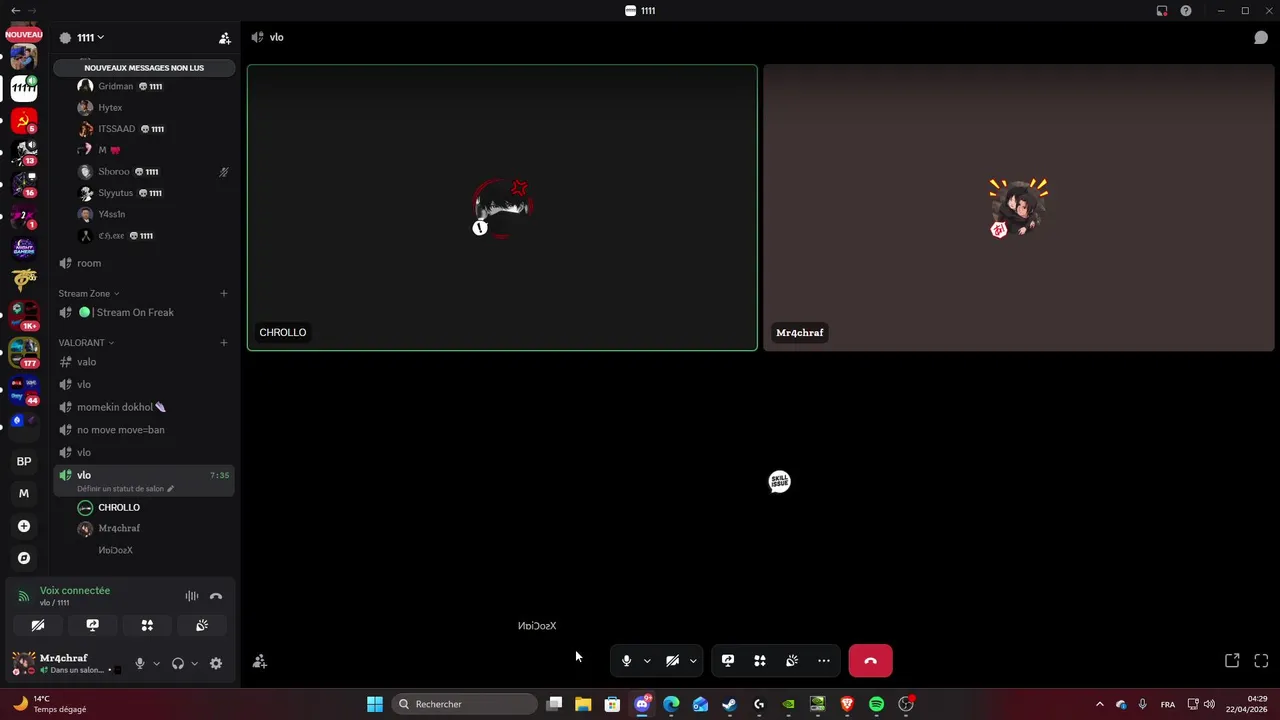Disconnect with the red hang-up button

(870, 661)
